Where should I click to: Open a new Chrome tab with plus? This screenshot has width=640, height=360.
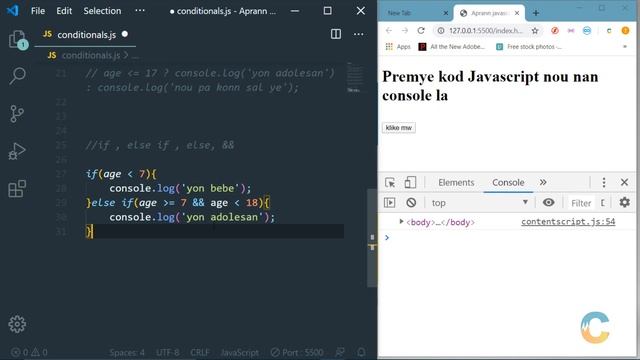click(x=536, y=13)
